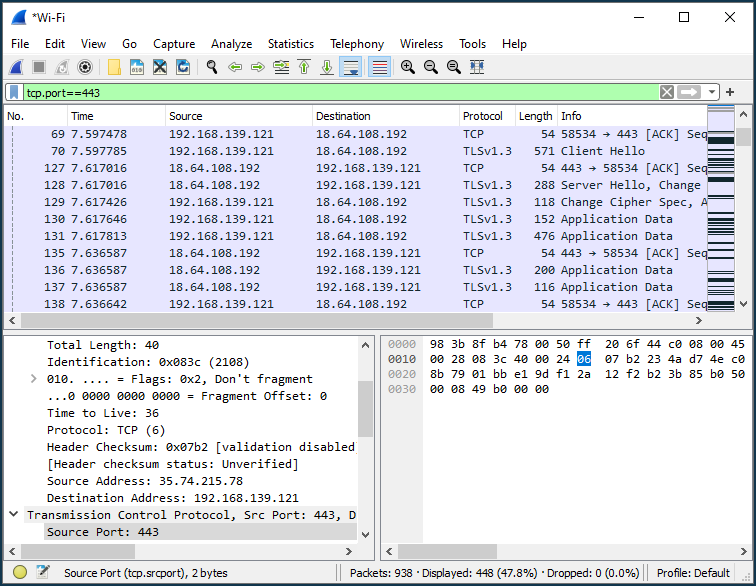Go to specified packet icon
The image size is (756, 586).
point(281,67)
